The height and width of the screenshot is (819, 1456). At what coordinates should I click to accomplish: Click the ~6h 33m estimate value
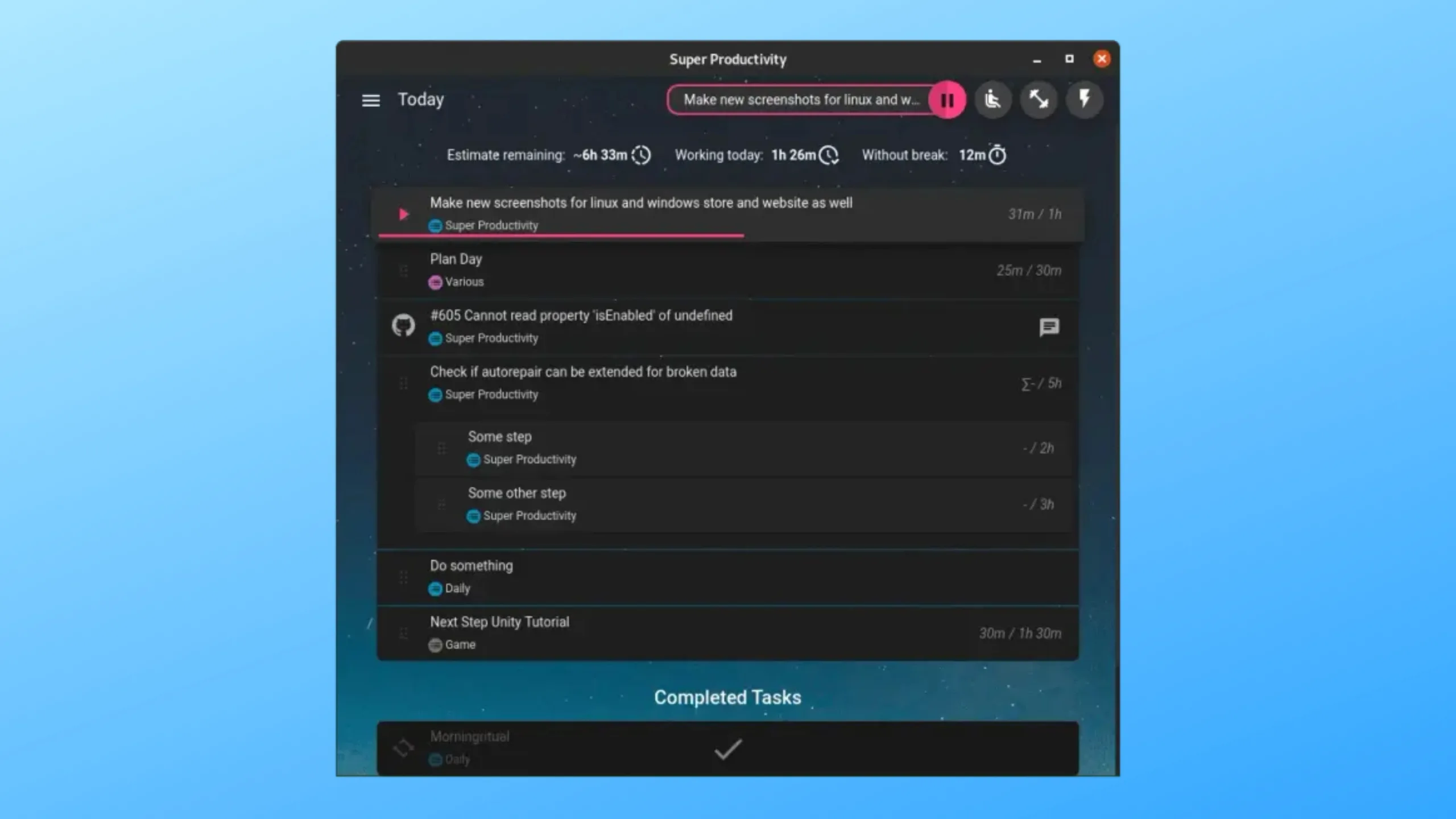[600, 155]
